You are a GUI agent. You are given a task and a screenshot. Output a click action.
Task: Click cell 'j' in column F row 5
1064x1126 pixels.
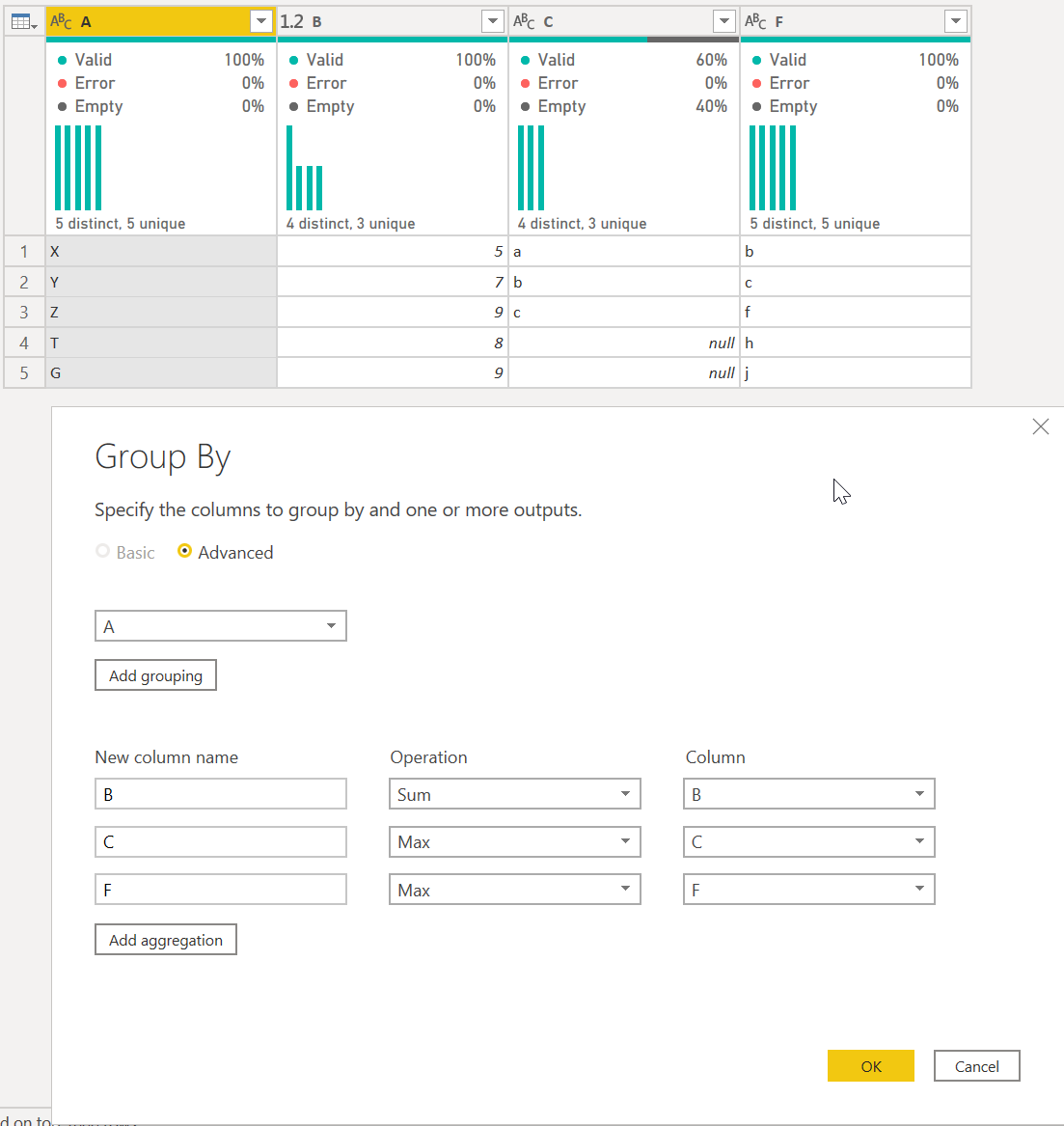(x=856, y=372)
